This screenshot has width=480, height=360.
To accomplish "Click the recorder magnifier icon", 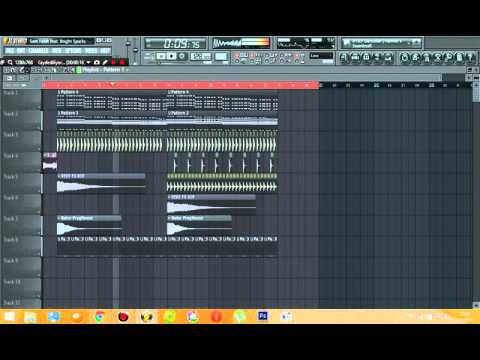I will (x=10, y=62).
